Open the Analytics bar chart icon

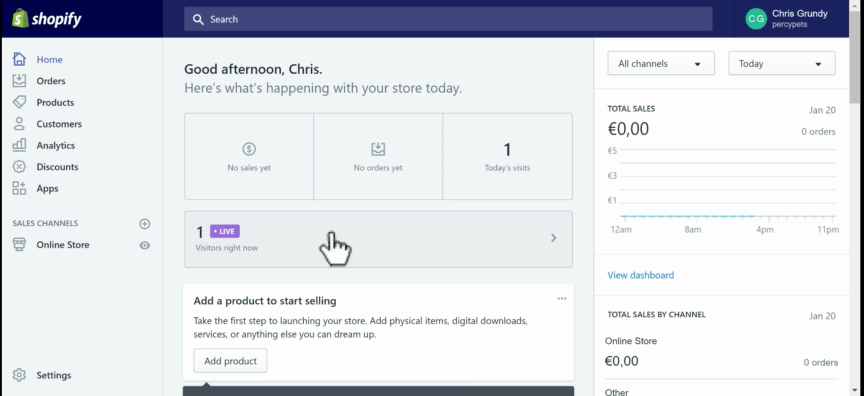(19, 145)
